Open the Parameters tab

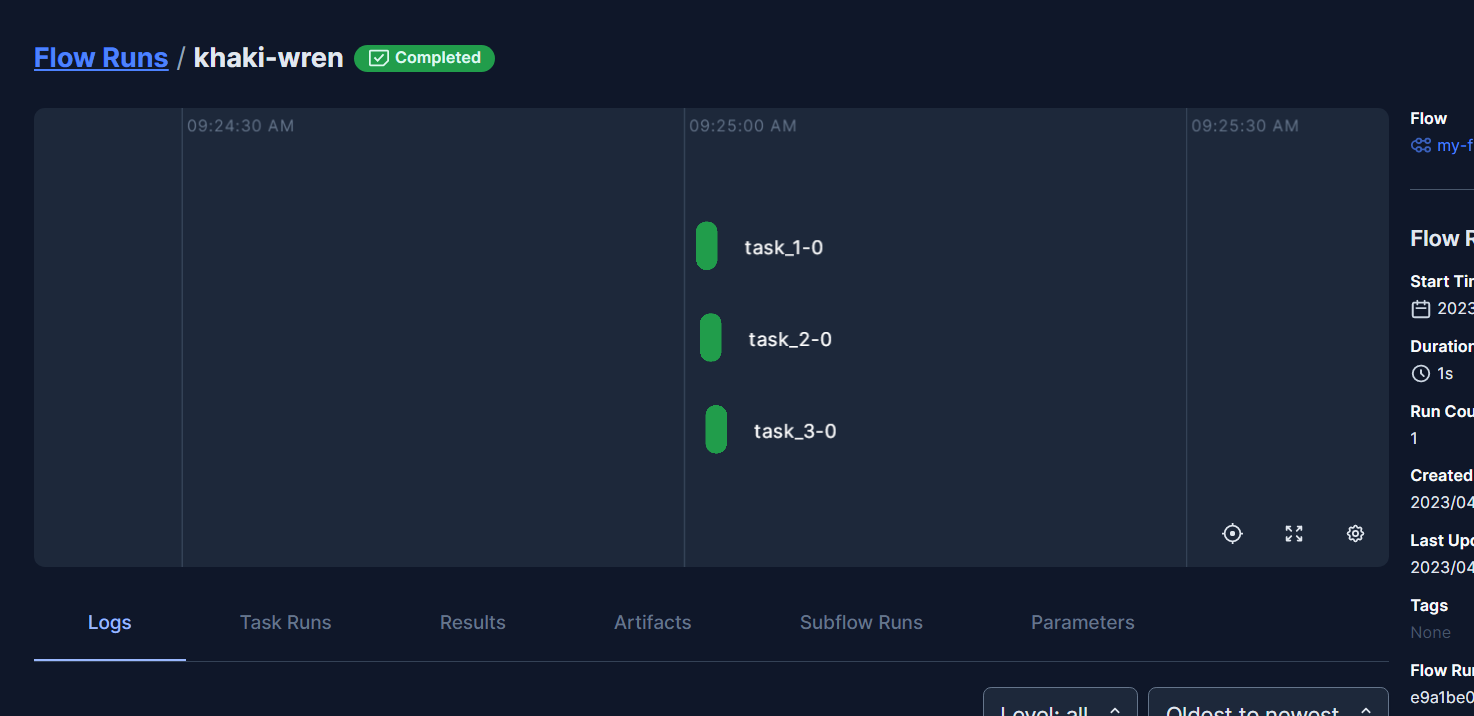(x=1082, y=622)
